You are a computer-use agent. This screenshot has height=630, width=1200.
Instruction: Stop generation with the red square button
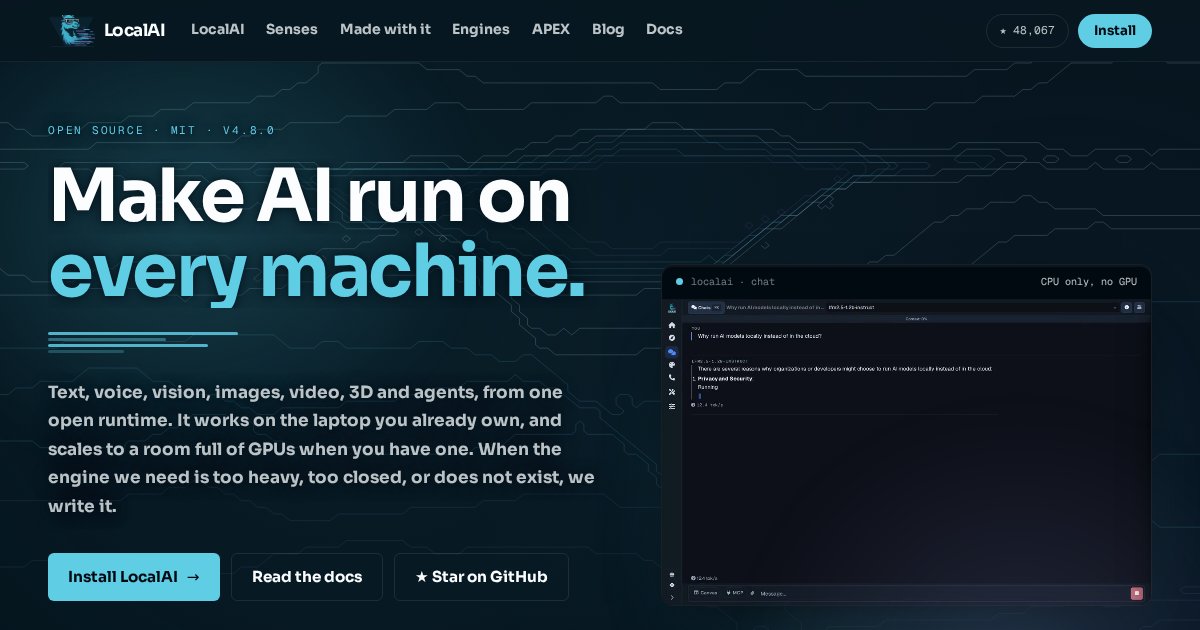tap(1136, 593)
